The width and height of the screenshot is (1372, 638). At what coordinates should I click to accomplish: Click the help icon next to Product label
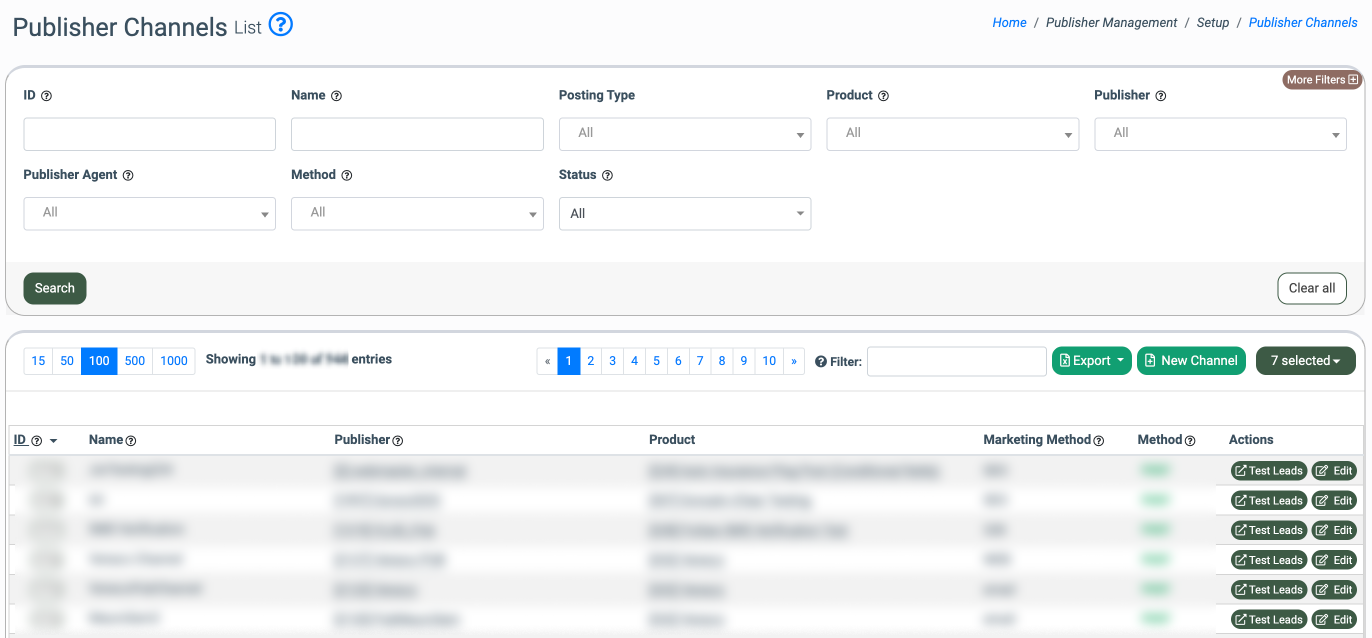coord(883,96)
